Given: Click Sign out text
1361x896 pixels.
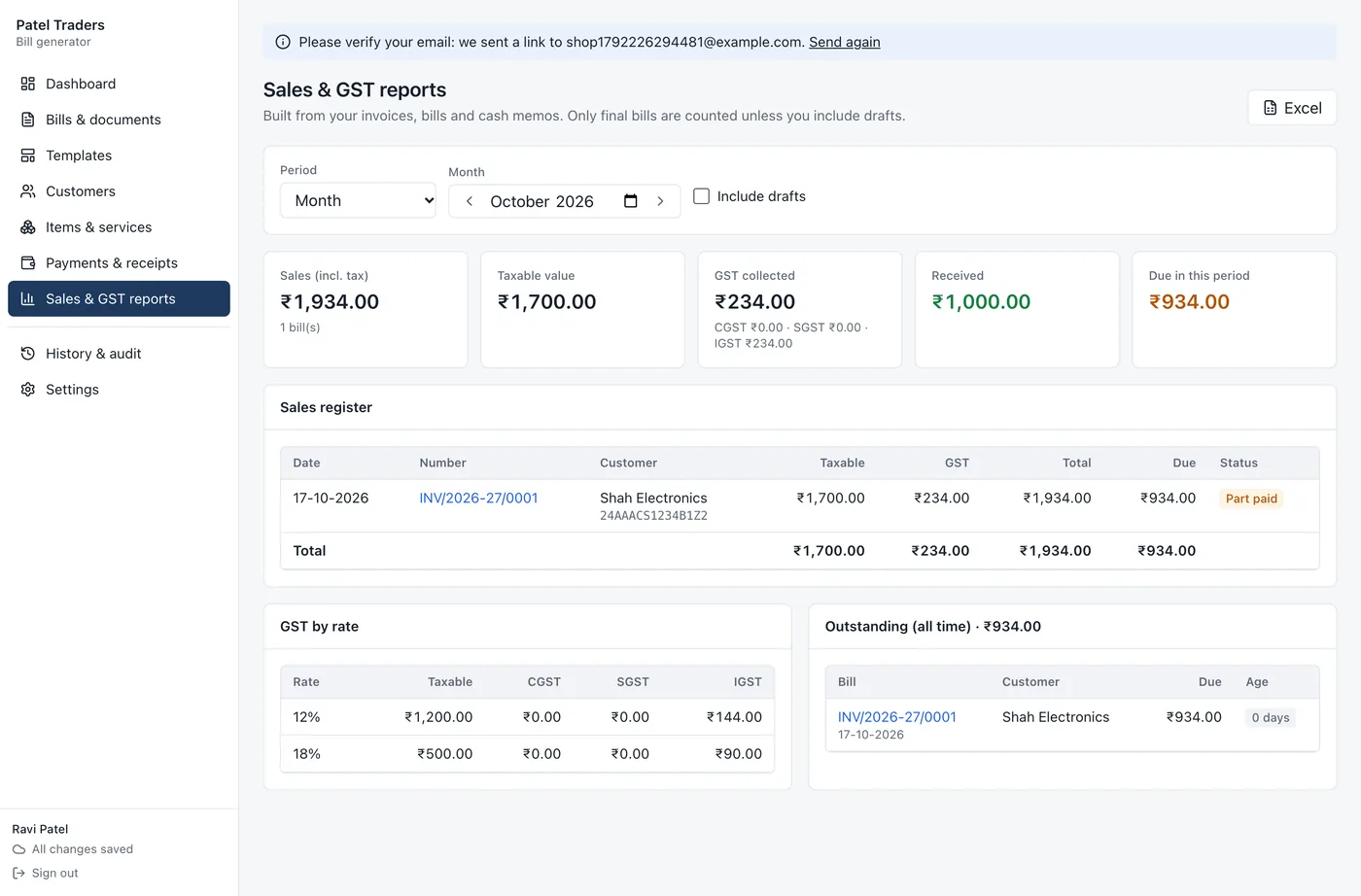Looking at the screenshot, I should click(x=54, y=874).
